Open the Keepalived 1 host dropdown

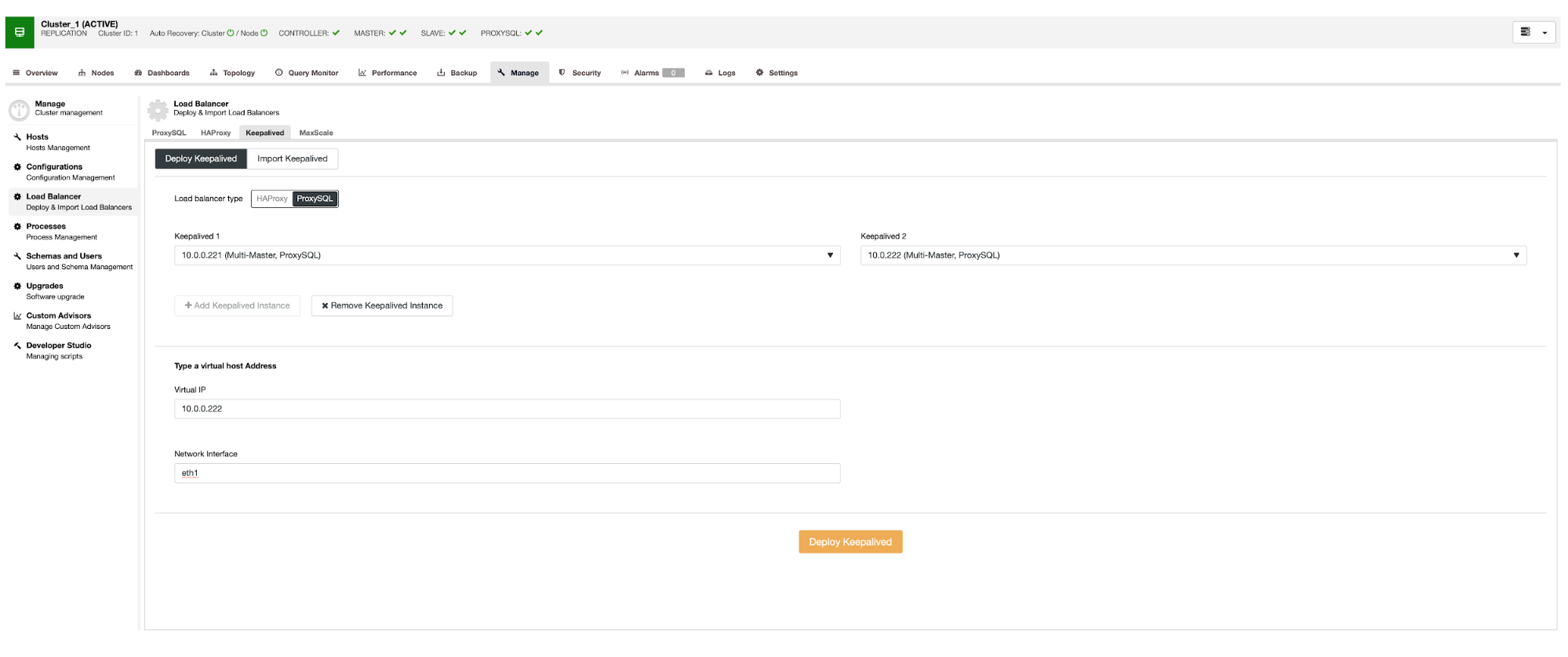tap(507, 255)
